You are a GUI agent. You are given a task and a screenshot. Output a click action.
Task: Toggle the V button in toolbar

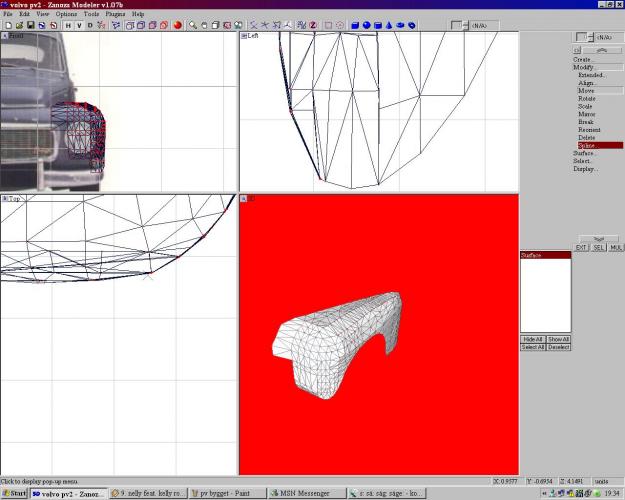pos(79,25)
